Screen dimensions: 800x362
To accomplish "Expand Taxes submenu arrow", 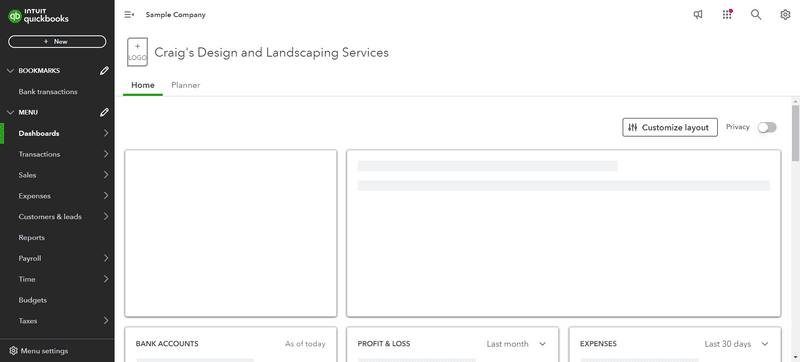I will coord(106,321).
